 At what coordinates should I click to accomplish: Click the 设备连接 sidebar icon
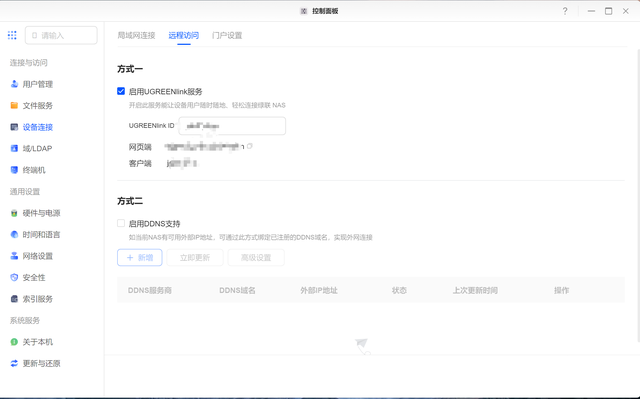(x=14, y=127)
